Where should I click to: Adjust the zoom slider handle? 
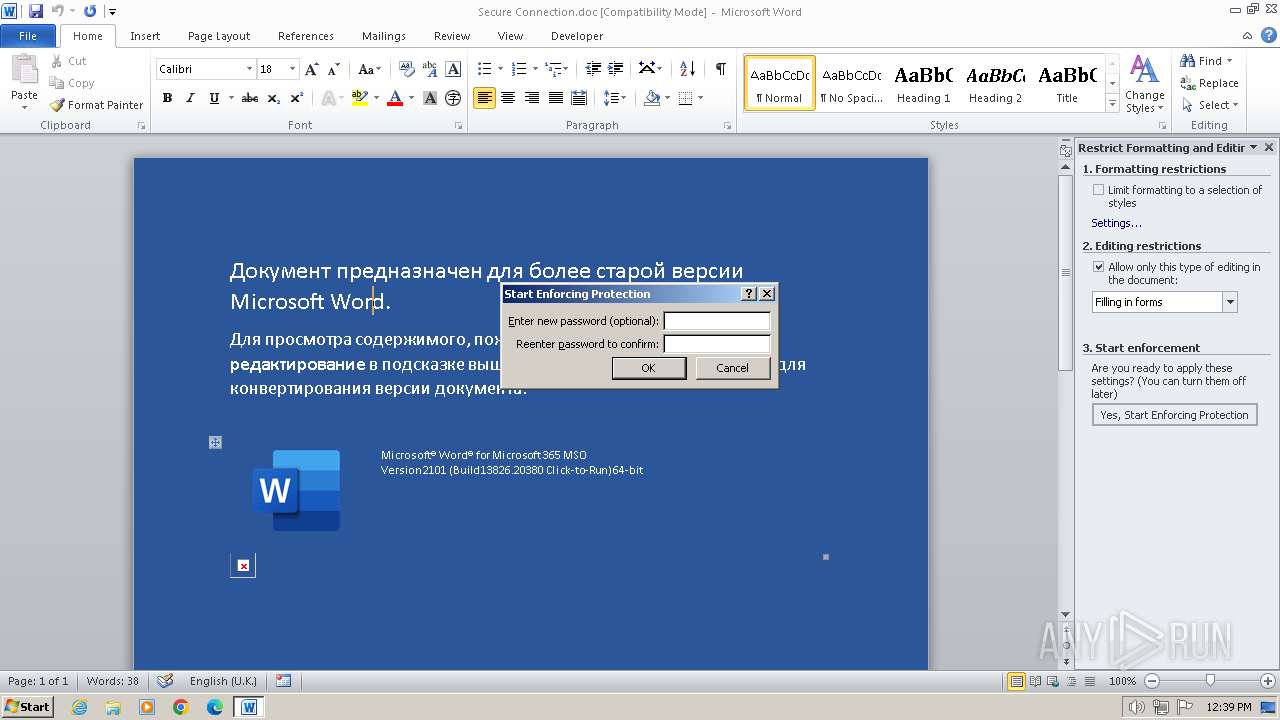coord(1210,681)
